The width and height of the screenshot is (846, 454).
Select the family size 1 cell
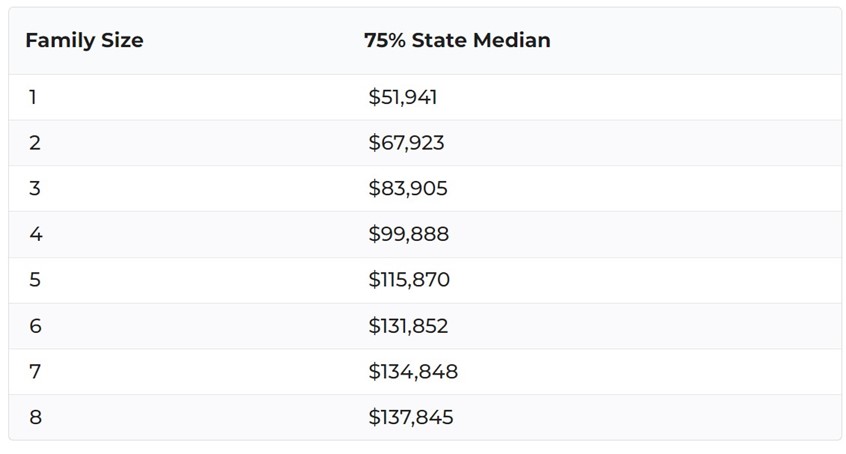coord(33,97)
